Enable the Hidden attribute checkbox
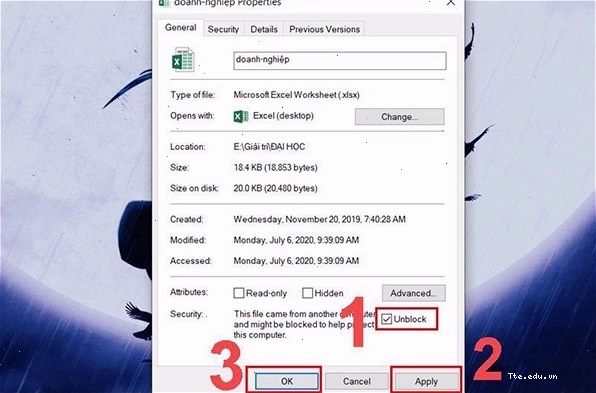Screen dimensions: 596x393 (307, 293)
